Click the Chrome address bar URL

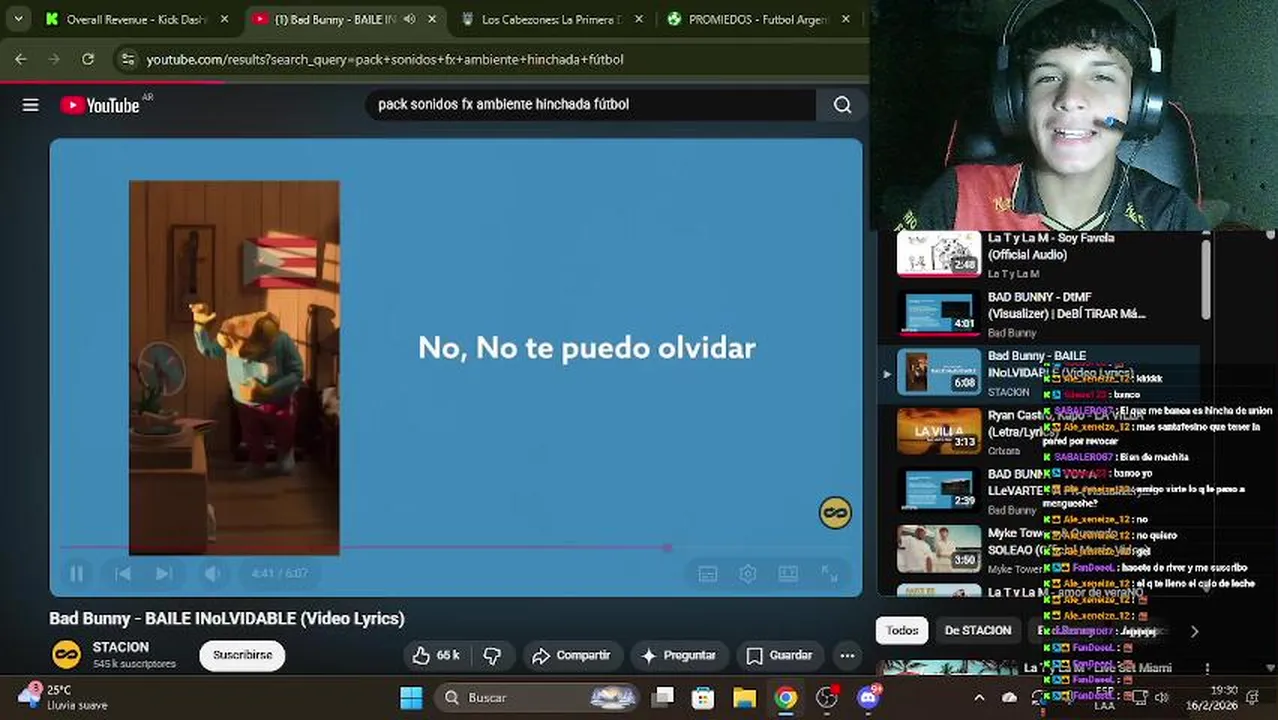point(385,59)
